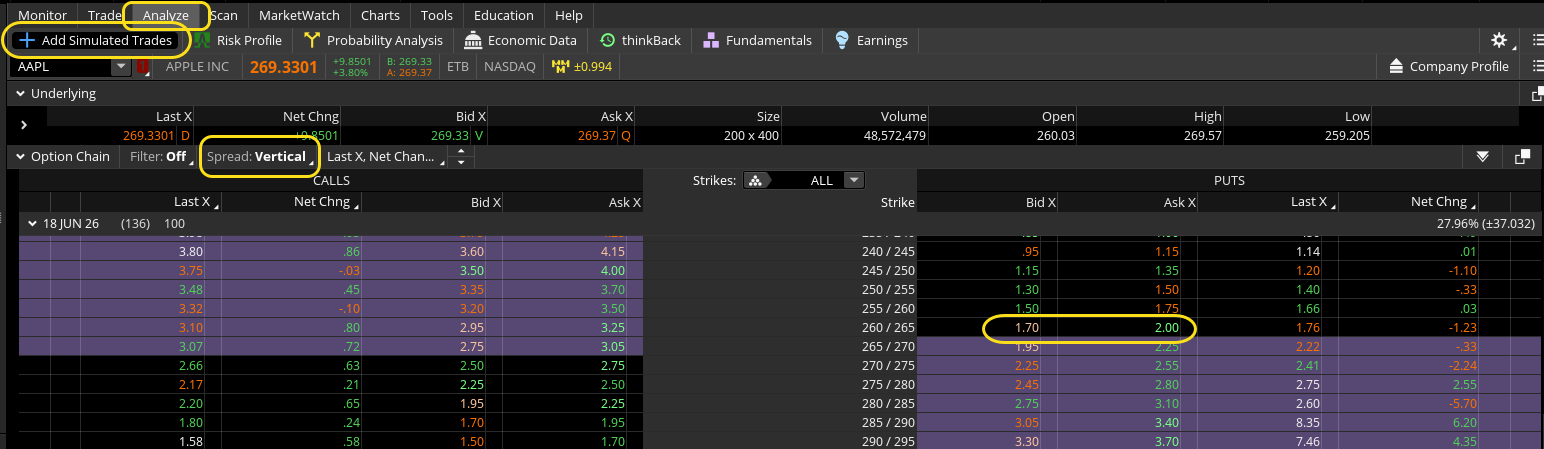Open the Company Profile panel

tap(1448, 66)
